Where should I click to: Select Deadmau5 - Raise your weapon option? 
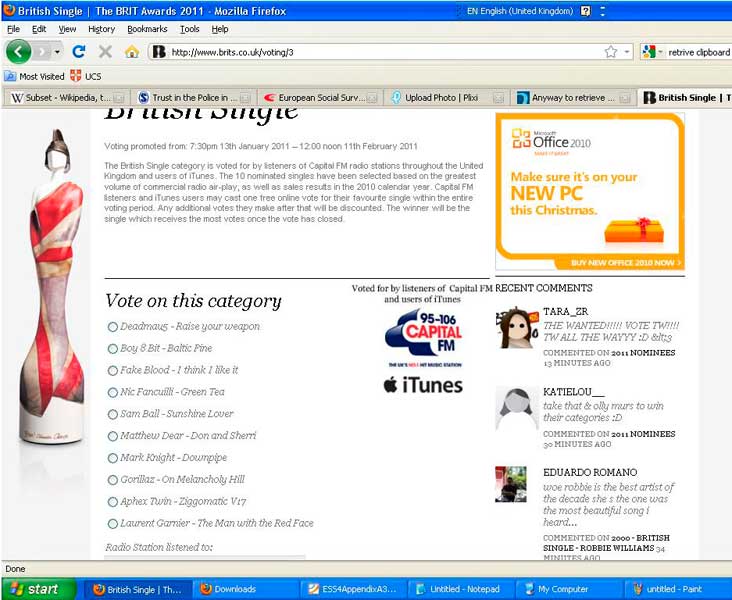coord(113,326)
